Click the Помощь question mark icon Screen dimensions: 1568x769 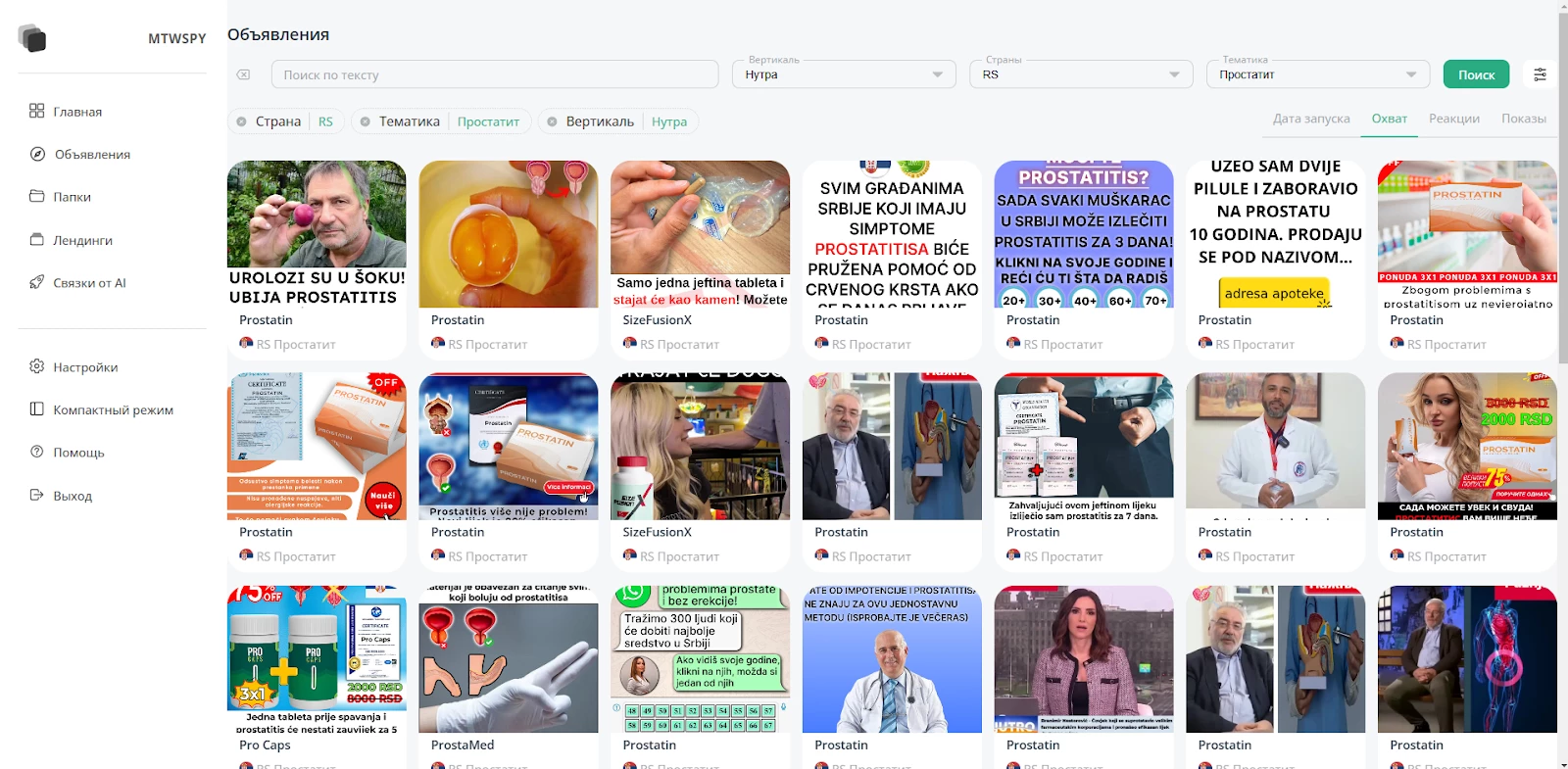click(37, 452)
